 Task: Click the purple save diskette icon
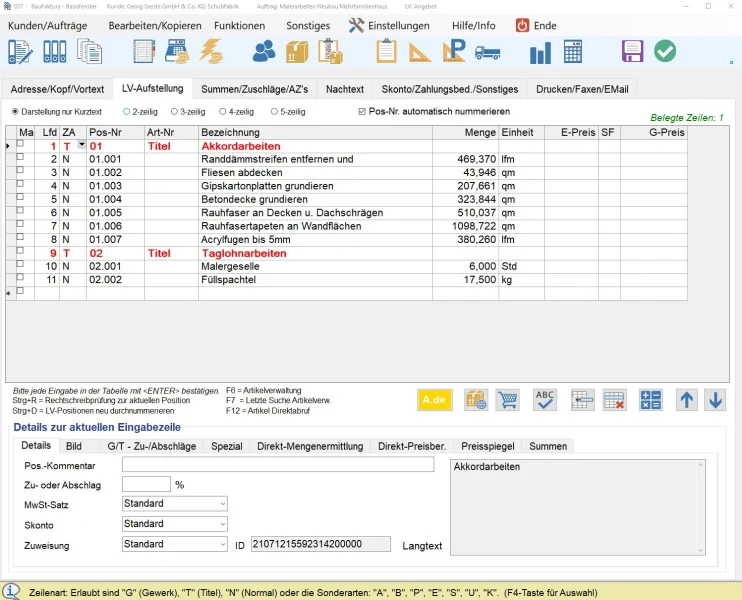(632, 52)
